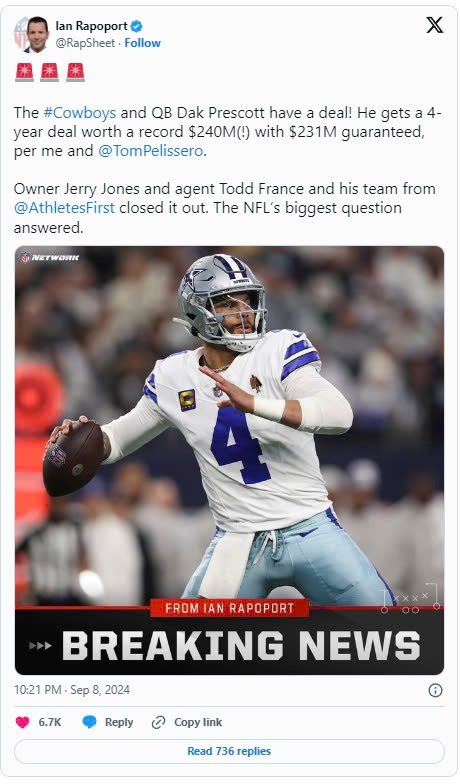The height and width of the screenshot is (784, 460).
Task: Like the tweet with the heart icon
Action: click(x=22, y=722)
